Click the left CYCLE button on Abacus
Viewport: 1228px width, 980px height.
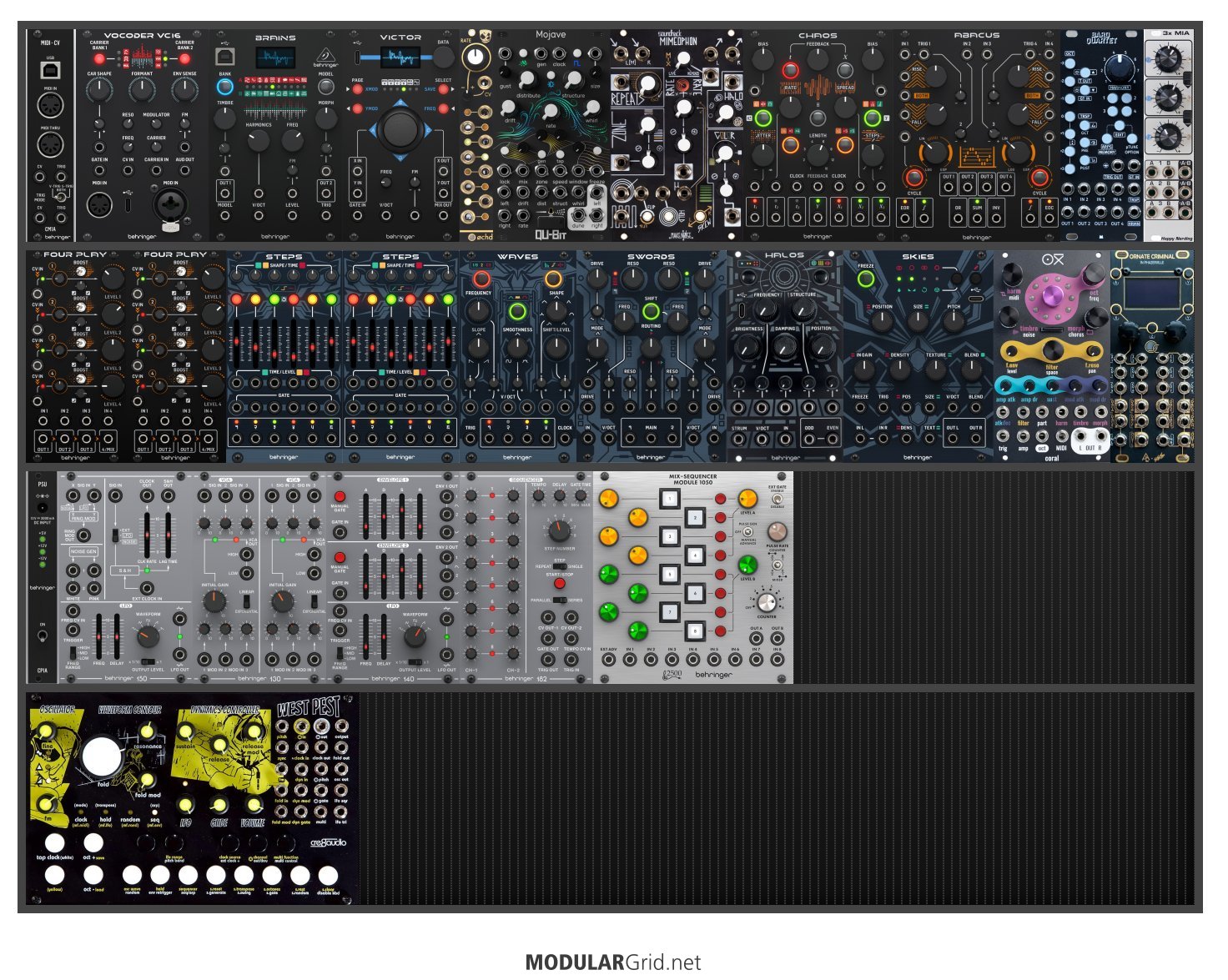point(914,177)
